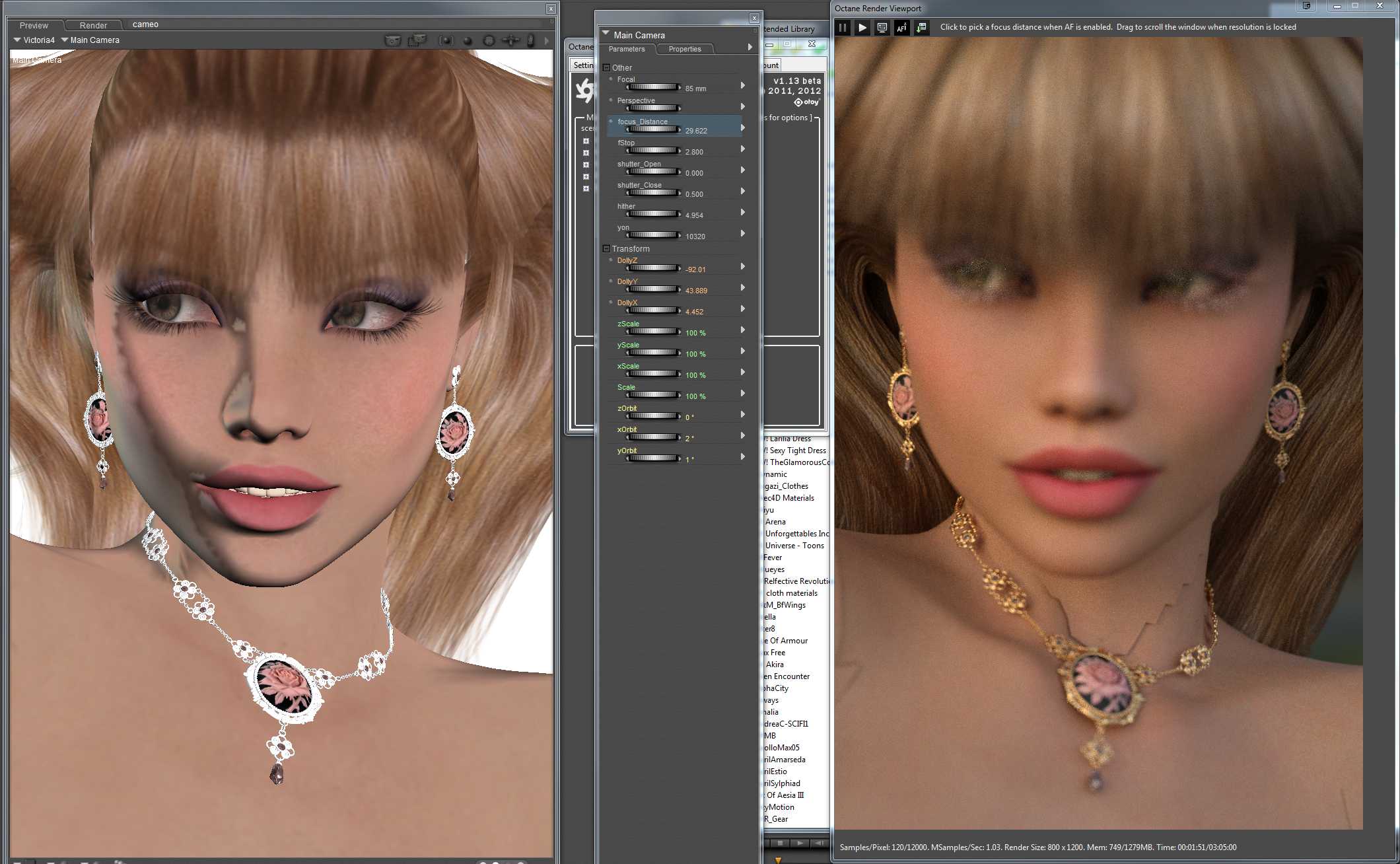Click the head-shaped icon in preview toolbar
Image resolution: width=1400 pixels, height=864 pixels.
(530, 41)
